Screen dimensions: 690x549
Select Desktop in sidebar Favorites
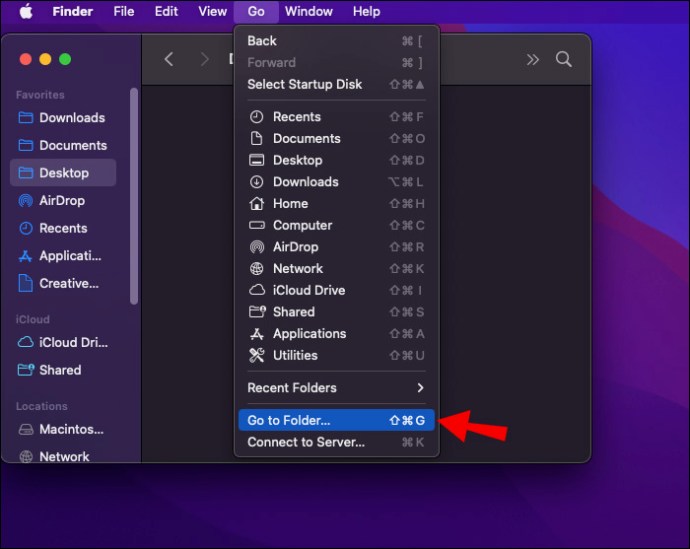(63, 173)
